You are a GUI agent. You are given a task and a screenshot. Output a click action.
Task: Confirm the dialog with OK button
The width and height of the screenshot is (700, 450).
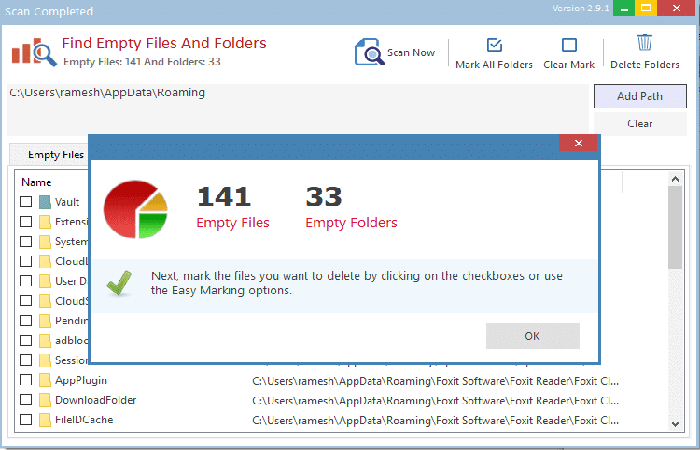click(533, 336)
